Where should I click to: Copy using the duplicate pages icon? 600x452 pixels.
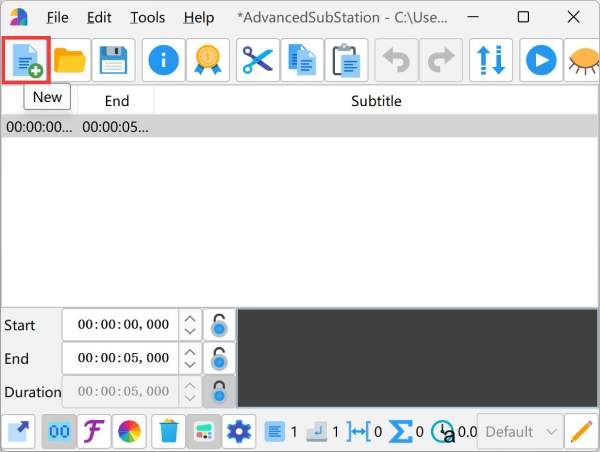pyautogui.click(x=302, y=60)
